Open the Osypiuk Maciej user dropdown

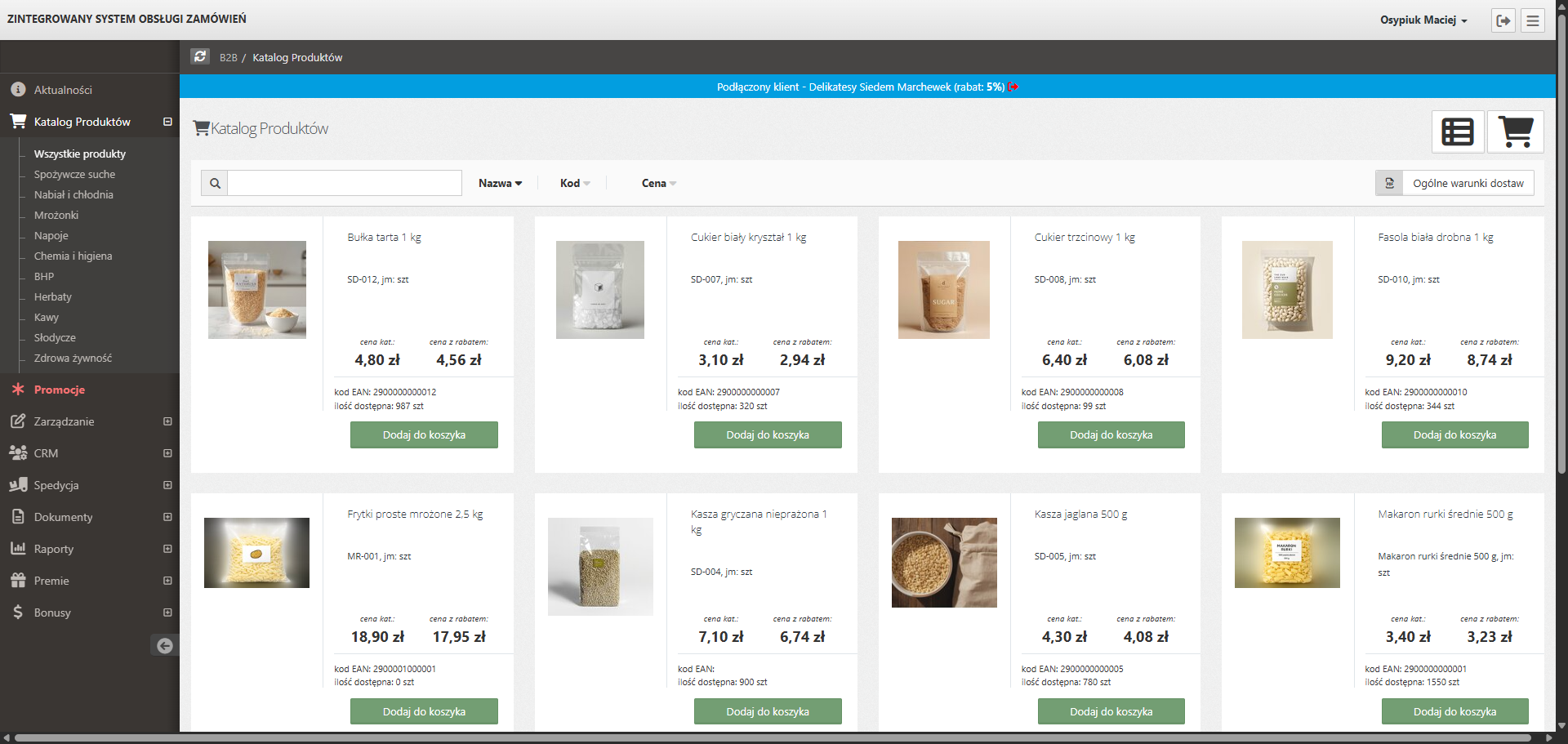point(1423,20)
